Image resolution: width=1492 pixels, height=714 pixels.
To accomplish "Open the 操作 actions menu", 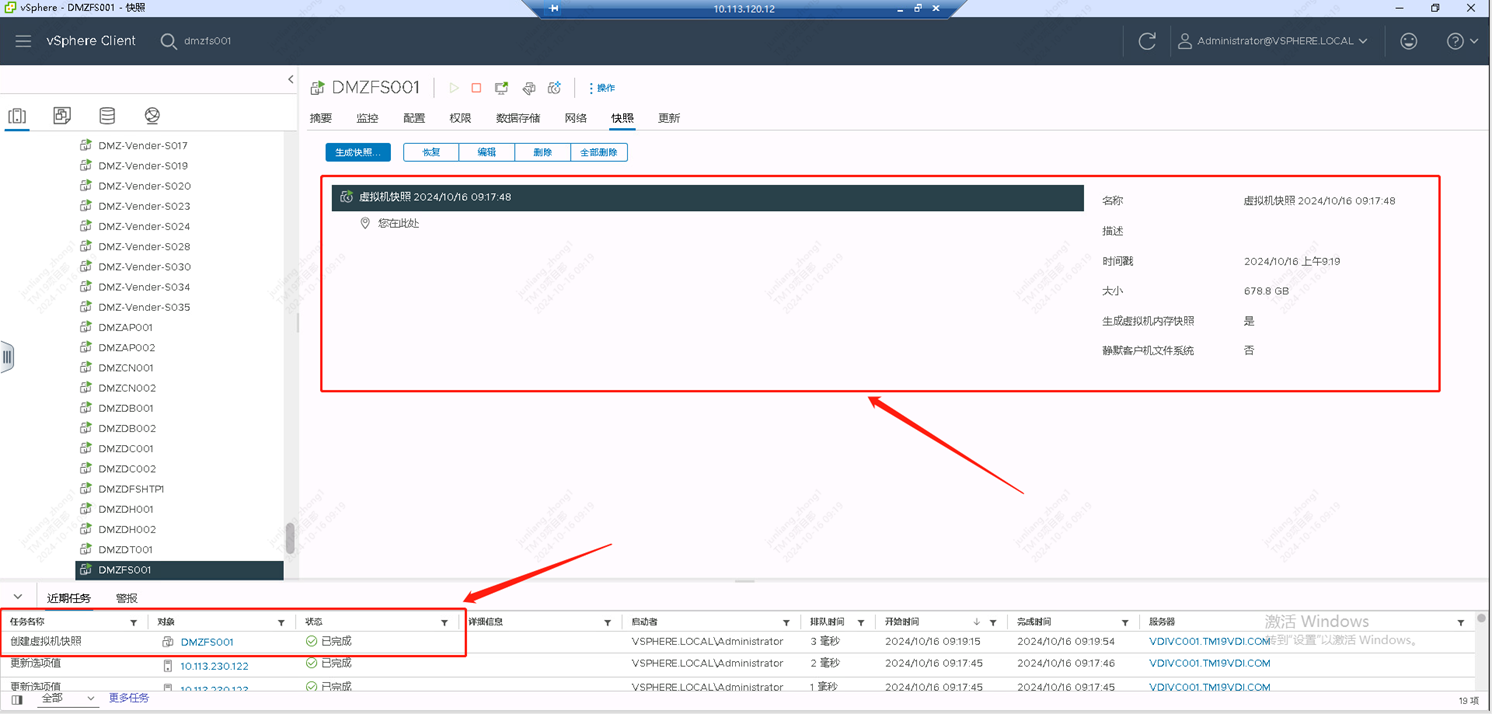I will coord(602,88).
